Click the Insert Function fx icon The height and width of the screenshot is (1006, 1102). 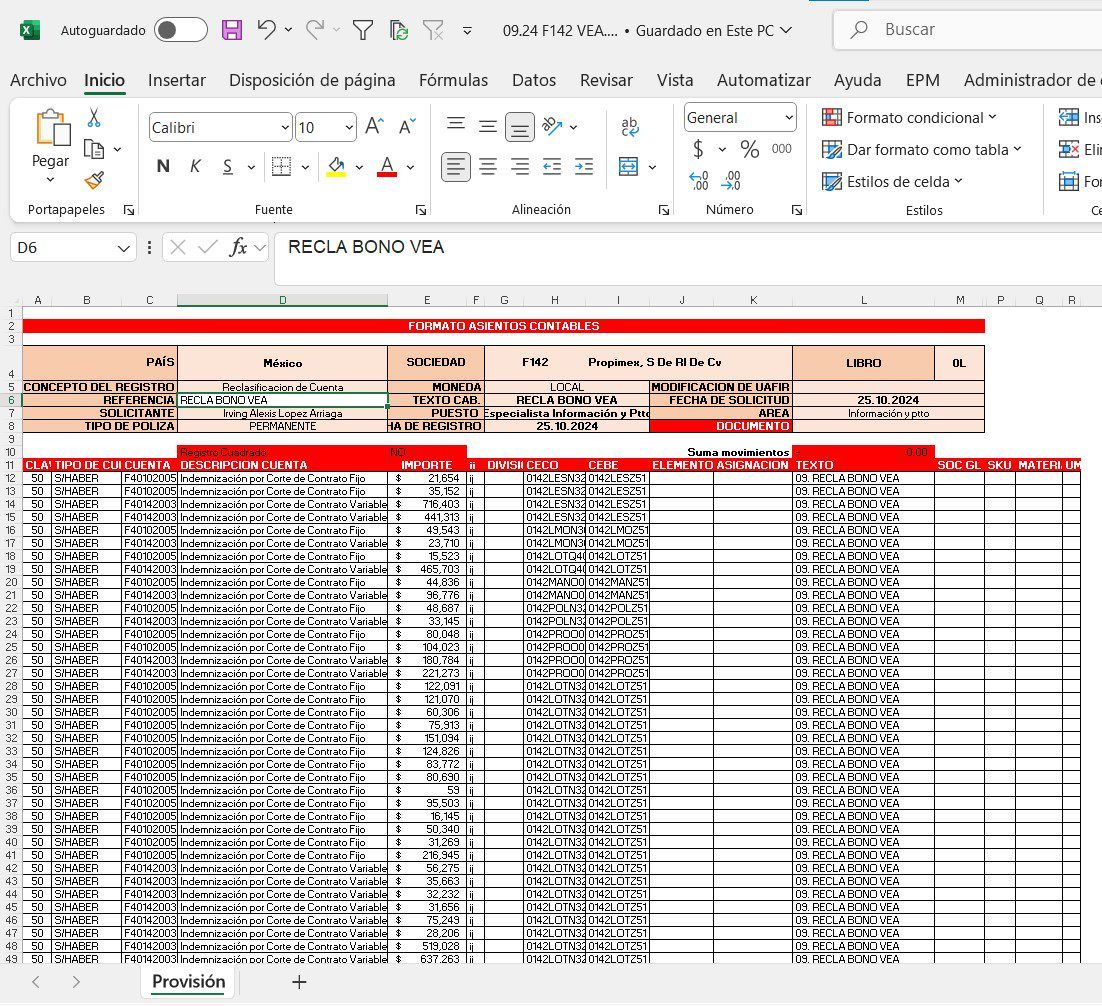(238, 247)
